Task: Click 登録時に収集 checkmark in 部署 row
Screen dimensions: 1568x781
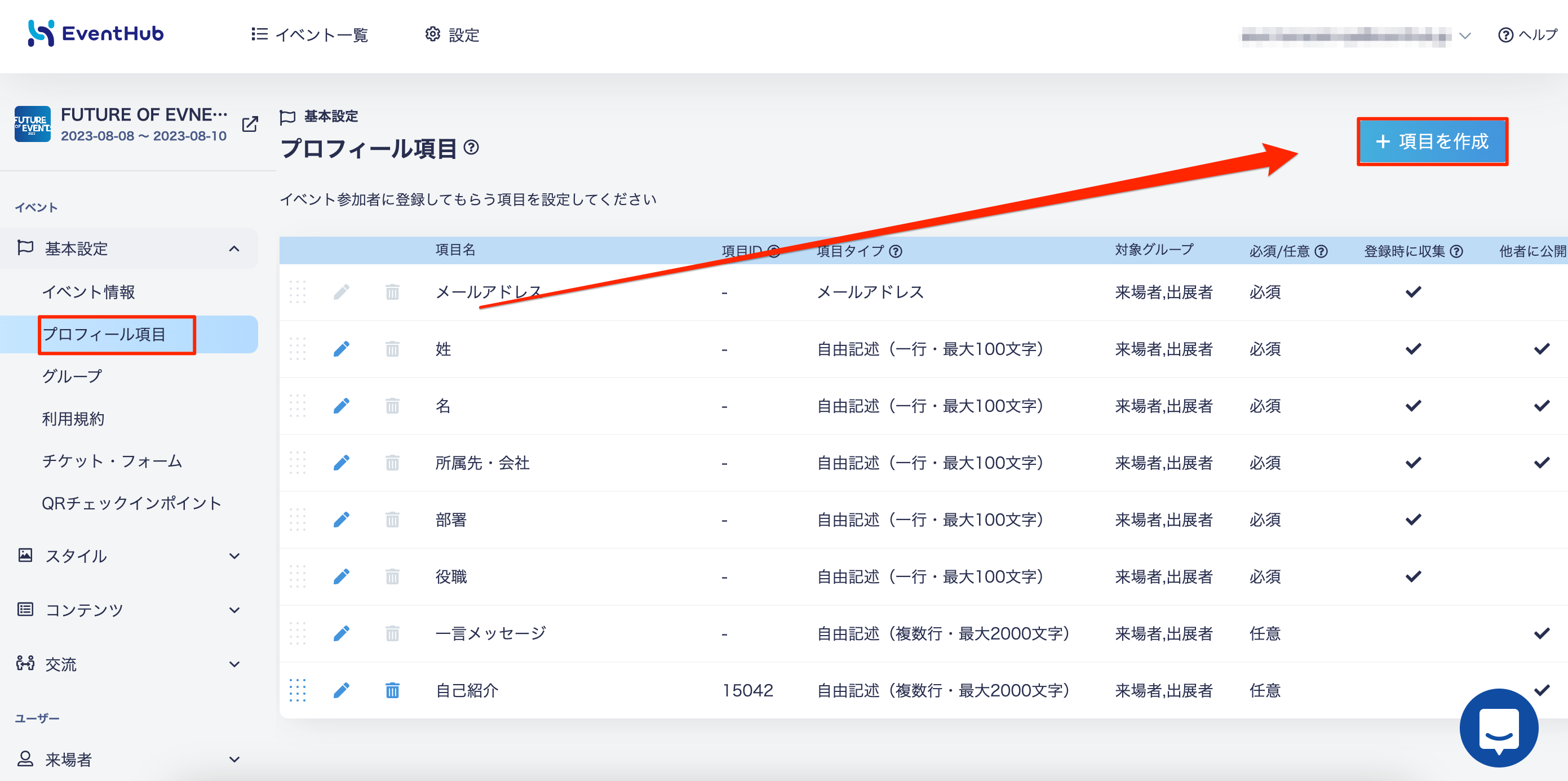Action: coord(1414,520)
